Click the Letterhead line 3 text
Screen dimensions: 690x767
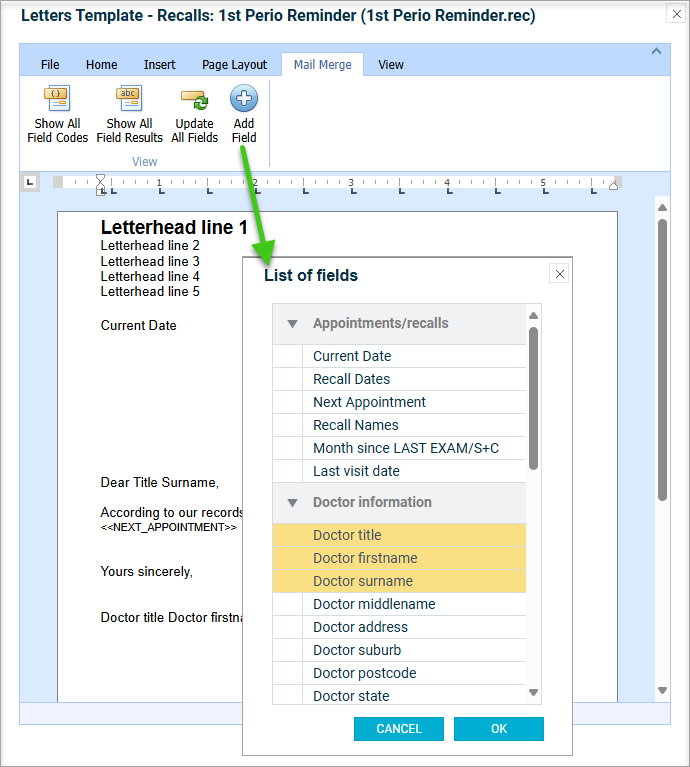(x=150, y=261)
